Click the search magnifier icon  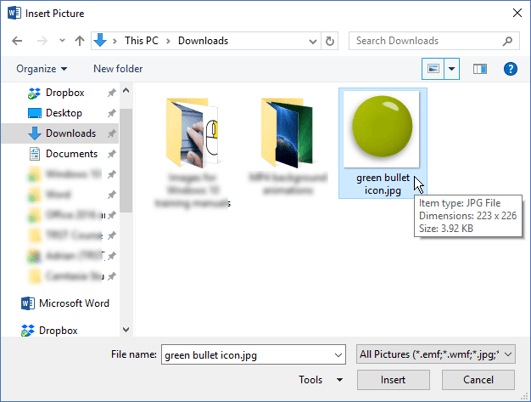(x=507, y=41)
